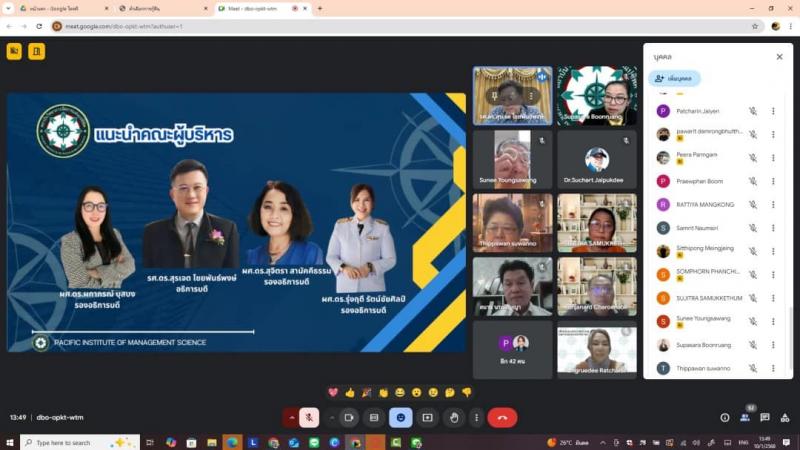Mute Samrit Naumsri microphone icon

[753, 228]
